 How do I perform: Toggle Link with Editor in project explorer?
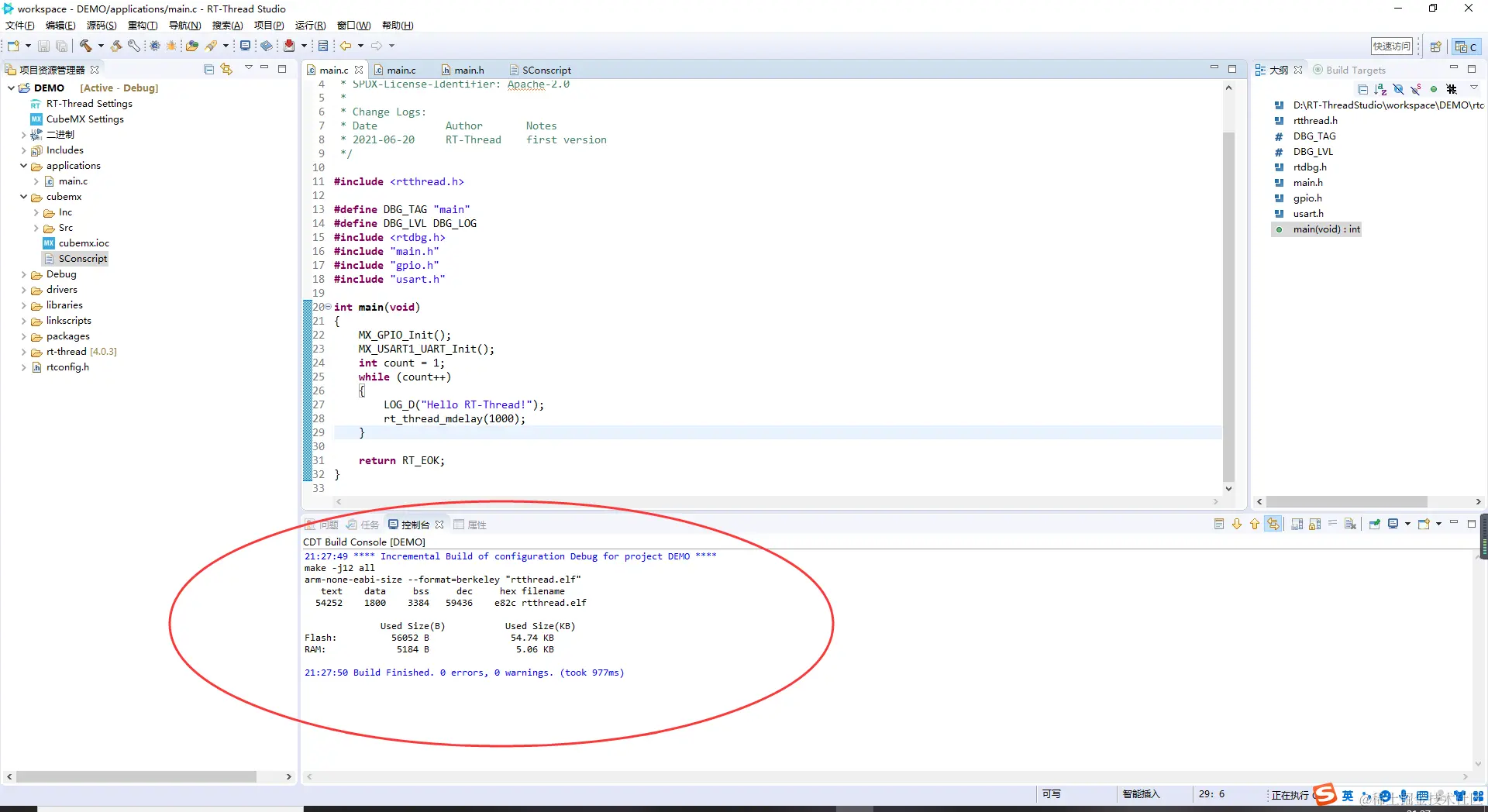(226, 69)
